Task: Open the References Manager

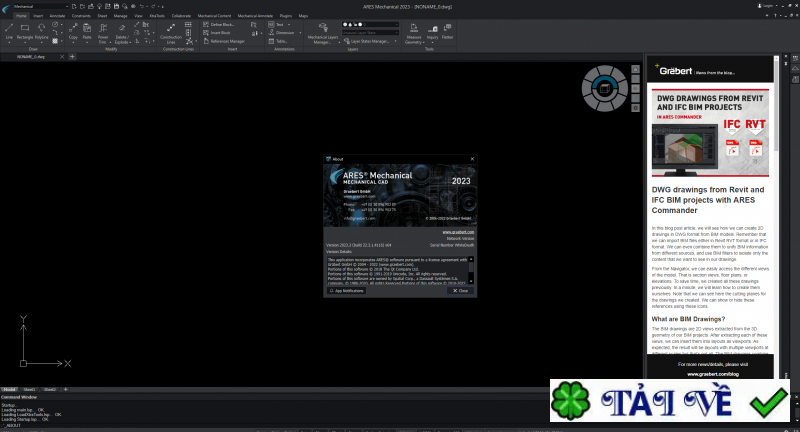Action: [x=224, y=41]
